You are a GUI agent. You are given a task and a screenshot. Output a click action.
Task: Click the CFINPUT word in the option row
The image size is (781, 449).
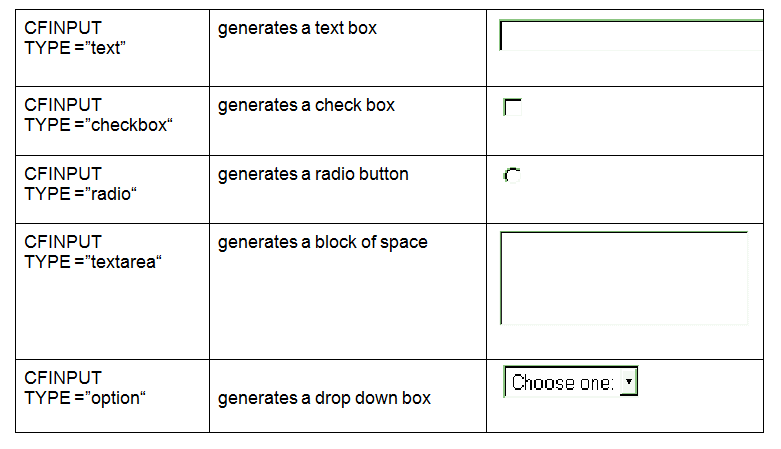click(x=63, y=378)
